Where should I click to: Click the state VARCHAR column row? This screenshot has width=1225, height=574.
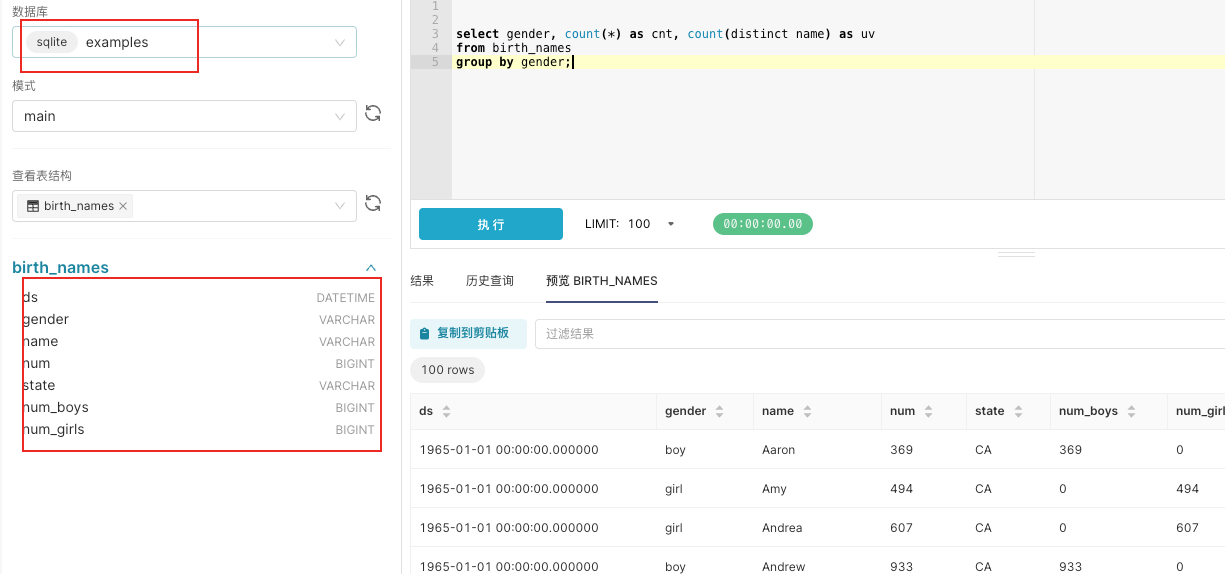199,385
